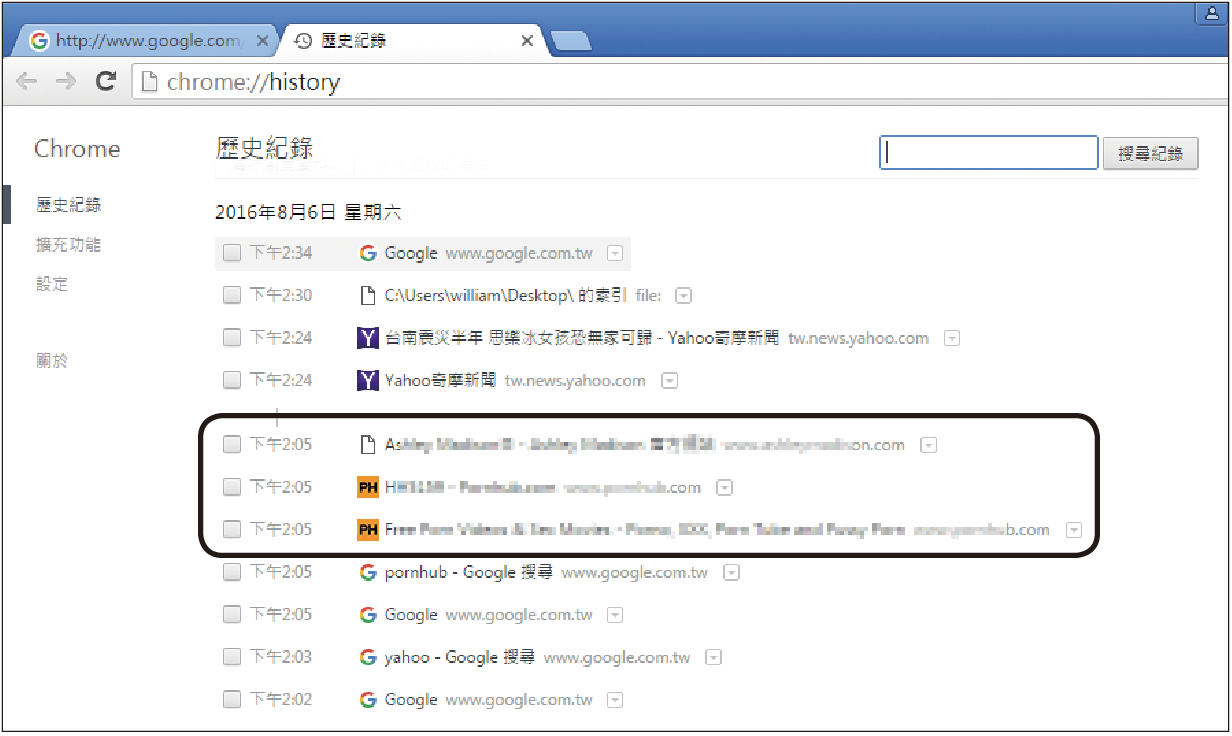This screenshot has height=736, width=1232.
Task: Reload the chrome://history page
Action: [x=105, y=82]
